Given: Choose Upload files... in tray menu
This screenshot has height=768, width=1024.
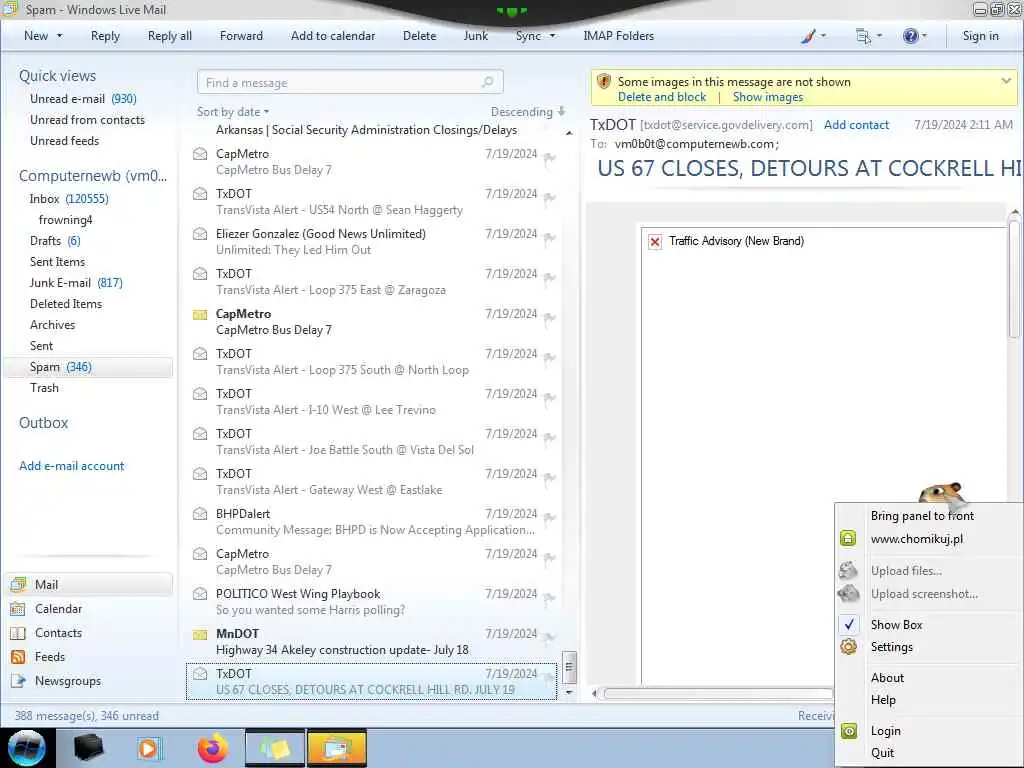Looking at the screenshot, I should (906, 571).
